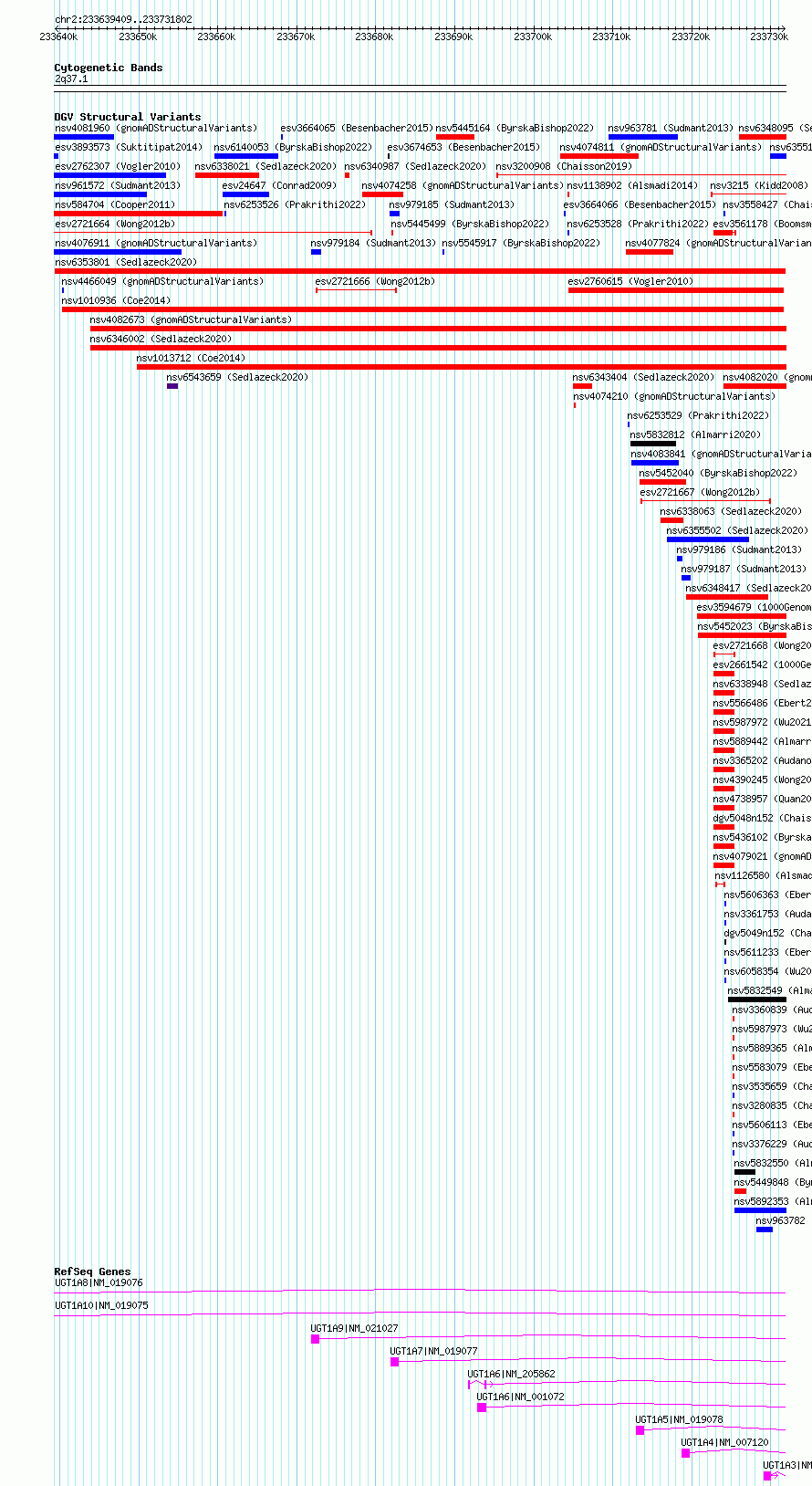Click nsv979186 Sudmant2013 label
The image size is (812, 1486).
point(740,549)
